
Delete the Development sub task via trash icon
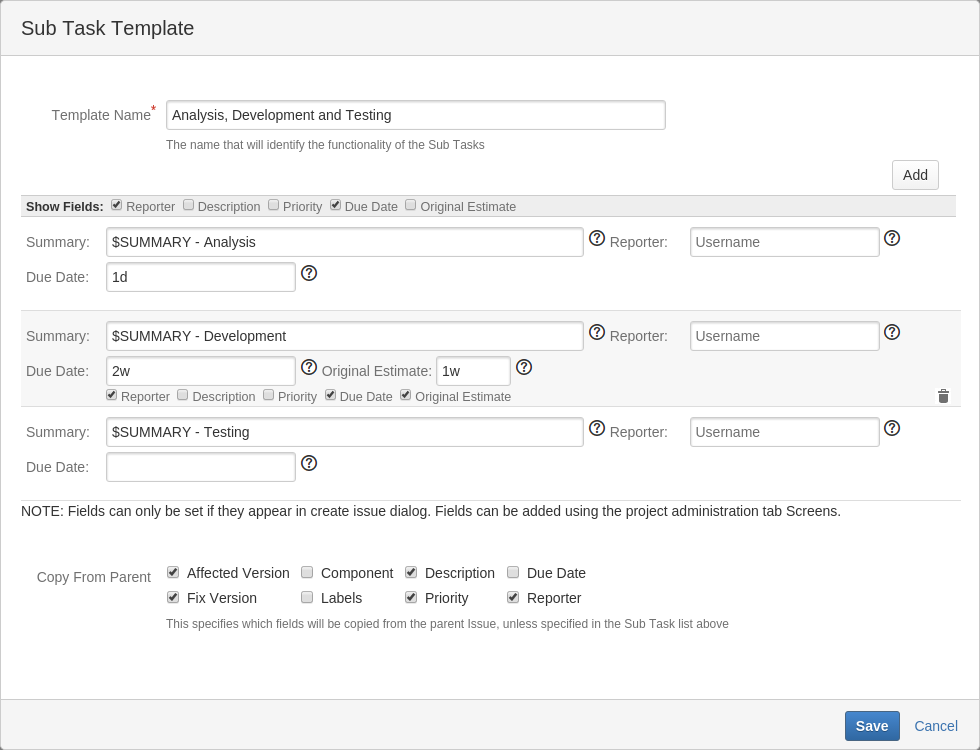(x=943, y=396)
